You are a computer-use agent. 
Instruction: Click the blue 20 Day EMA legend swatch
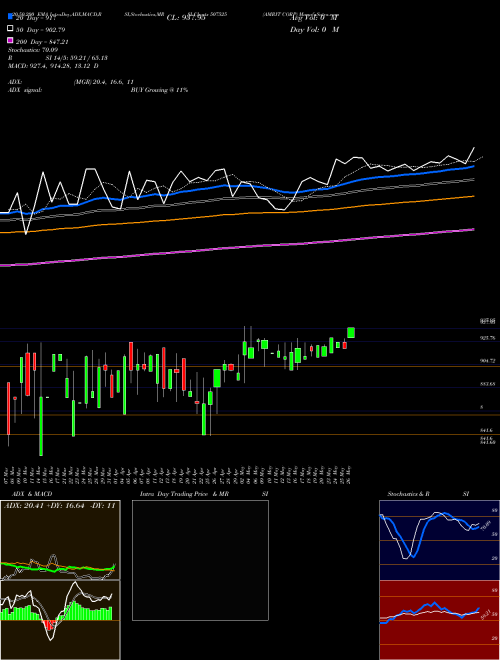(10, 17)
